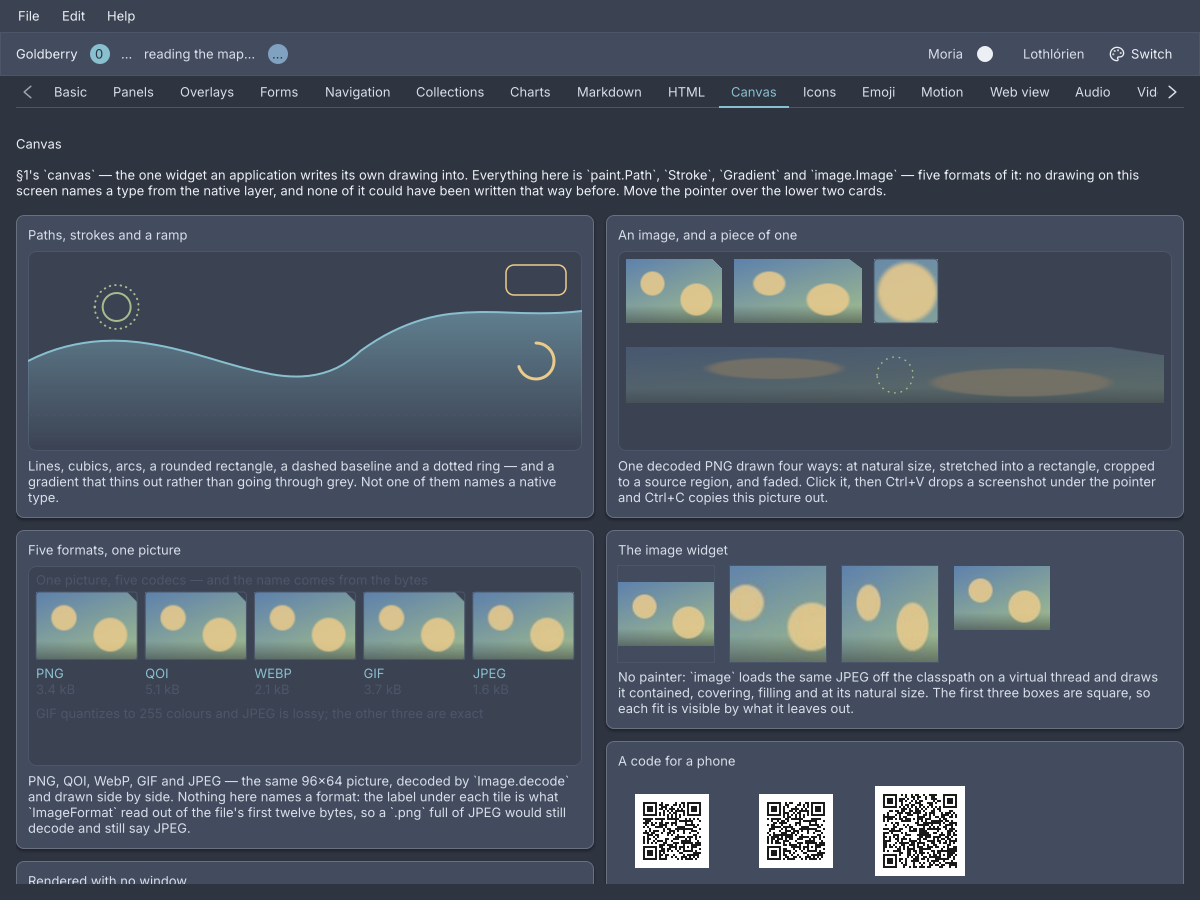Click the dotted circle over the faded strip
Image resolution: width=1200 pixels, height=900 pixels.
point(895,375)
